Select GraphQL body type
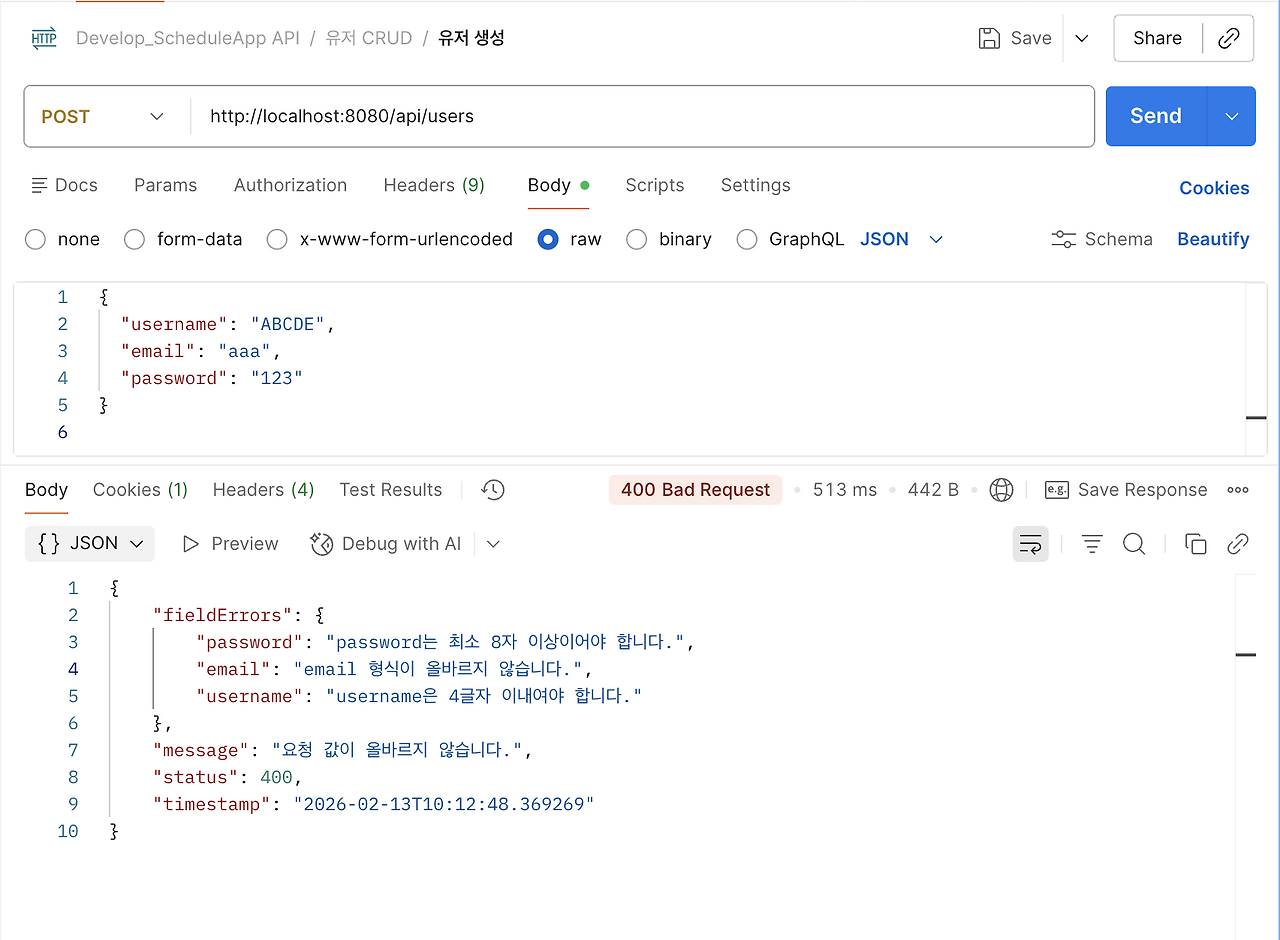 point(746,239)
